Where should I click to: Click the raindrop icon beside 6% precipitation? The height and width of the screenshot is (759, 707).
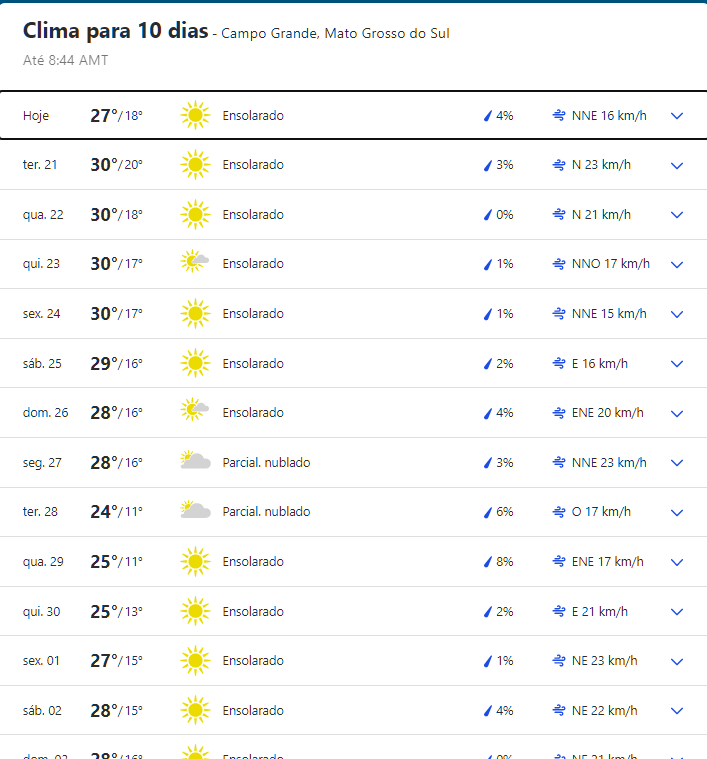(488, 512)
